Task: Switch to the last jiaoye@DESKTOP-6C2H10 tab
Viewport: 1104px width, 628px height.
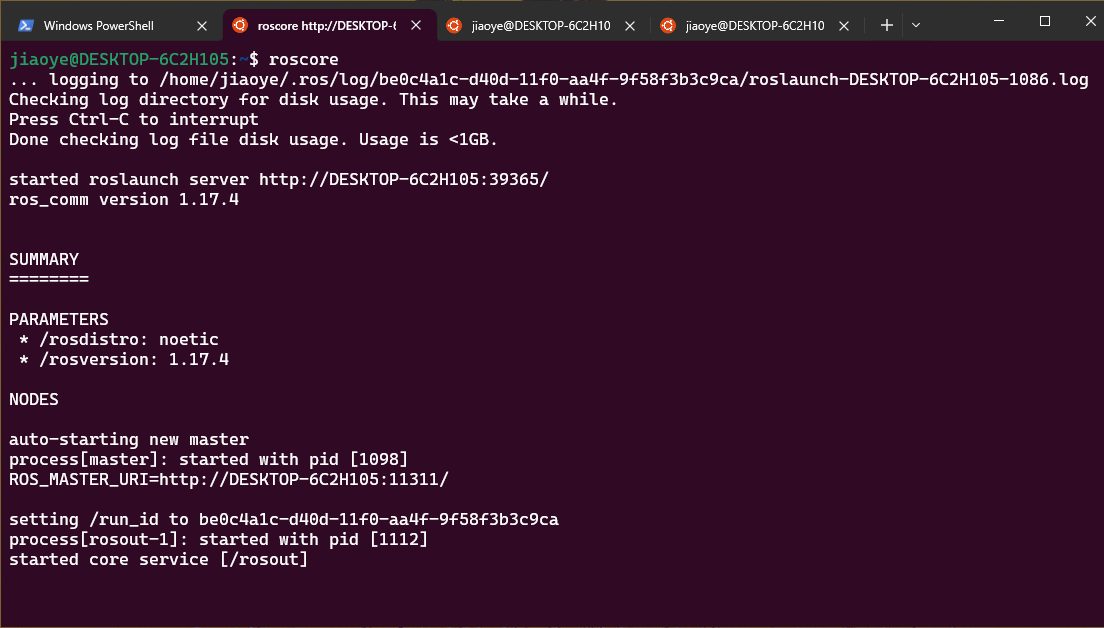Action: (755, 26)
